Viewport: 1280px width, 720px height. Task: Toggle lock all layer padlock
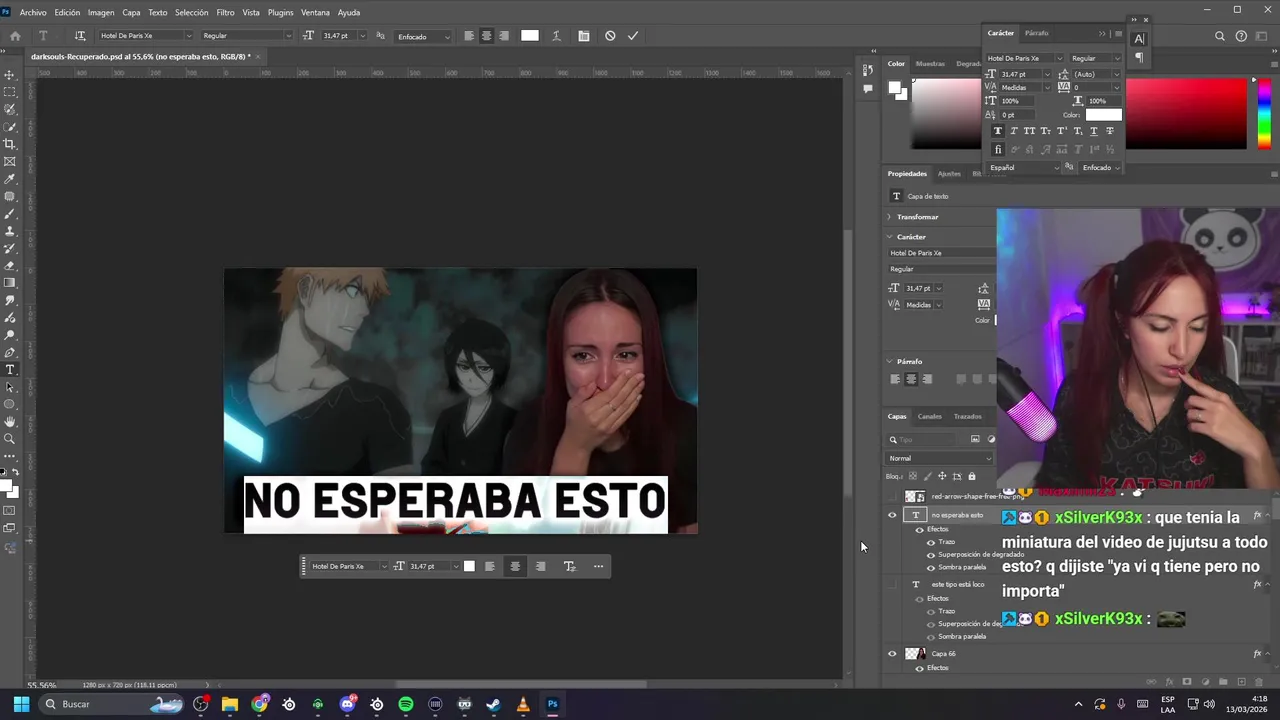[x=971, y=476]
